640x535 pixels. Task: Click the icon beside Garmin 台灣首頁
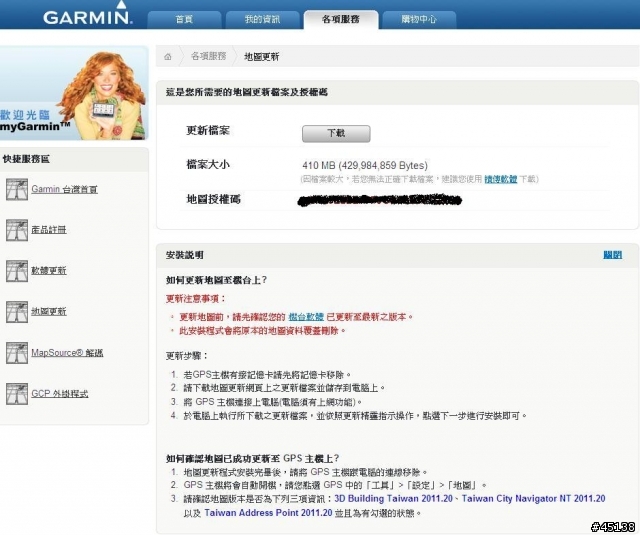[17, 189]
